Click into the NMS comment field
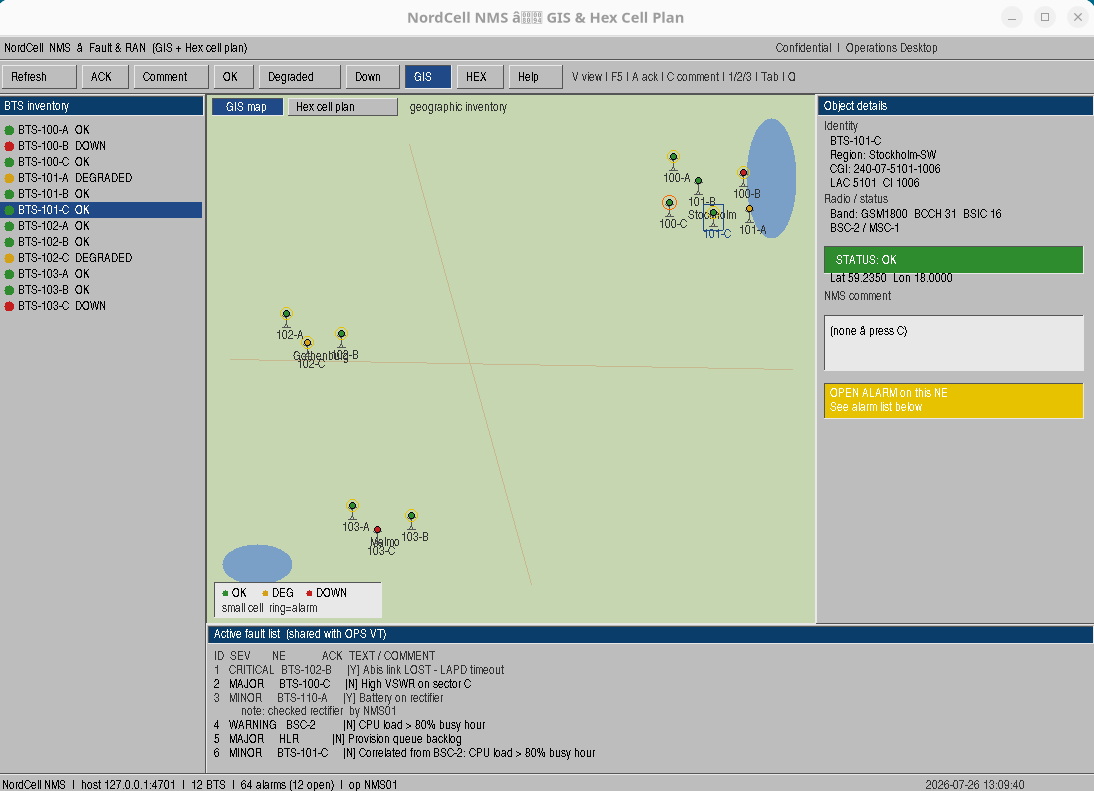1094x791 pixels. [x=953, y=343]
